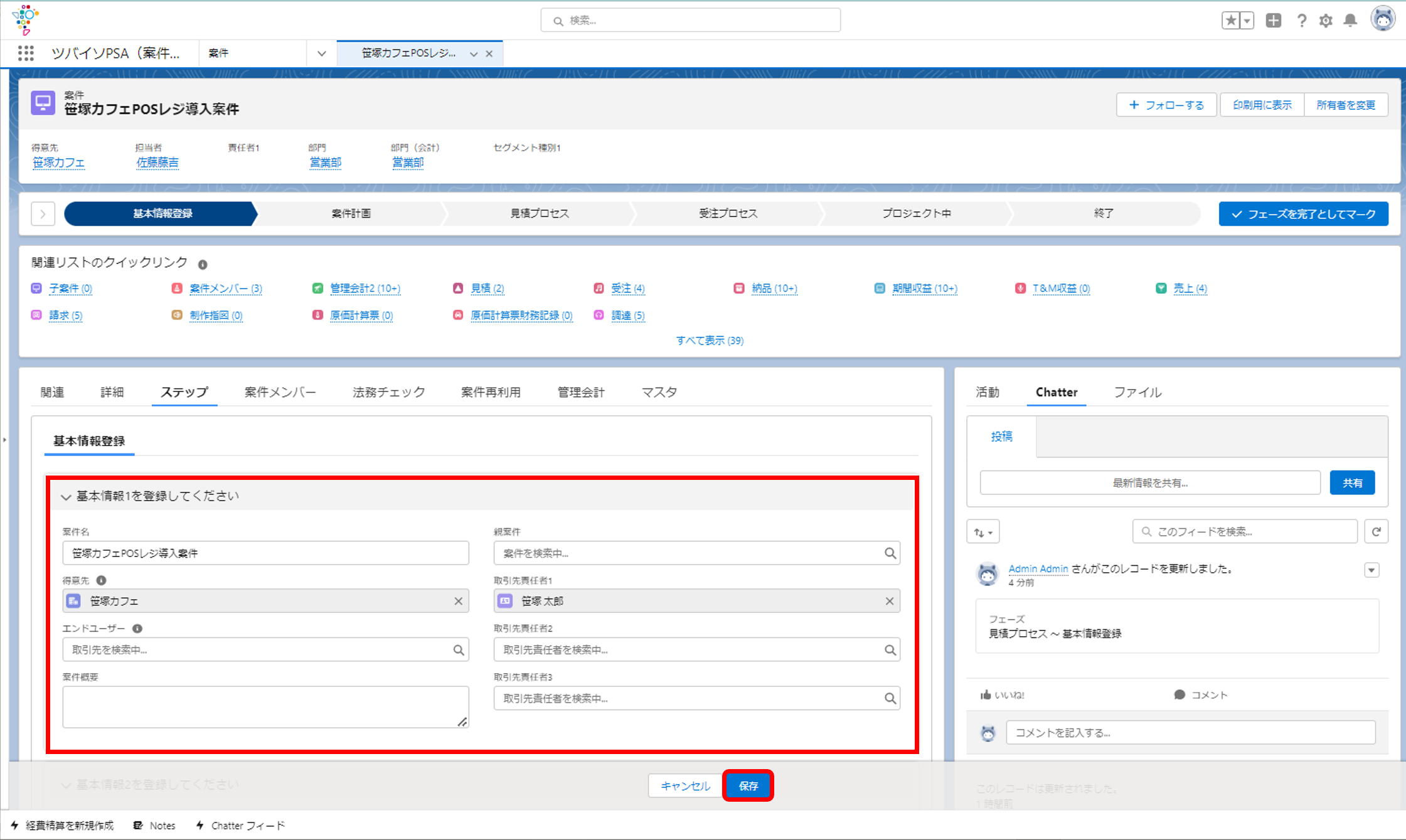The width and height of the screenshot is (1406, 840).
Task: Open the notifications bell
Action: click(1350, 21)
